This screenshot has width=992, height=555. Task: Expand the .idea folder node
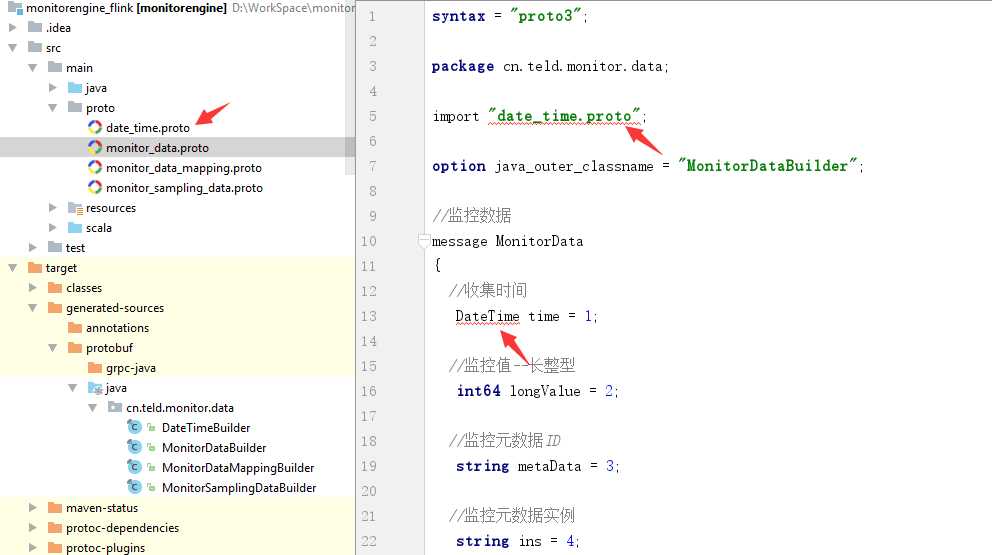tap(12, 27)
